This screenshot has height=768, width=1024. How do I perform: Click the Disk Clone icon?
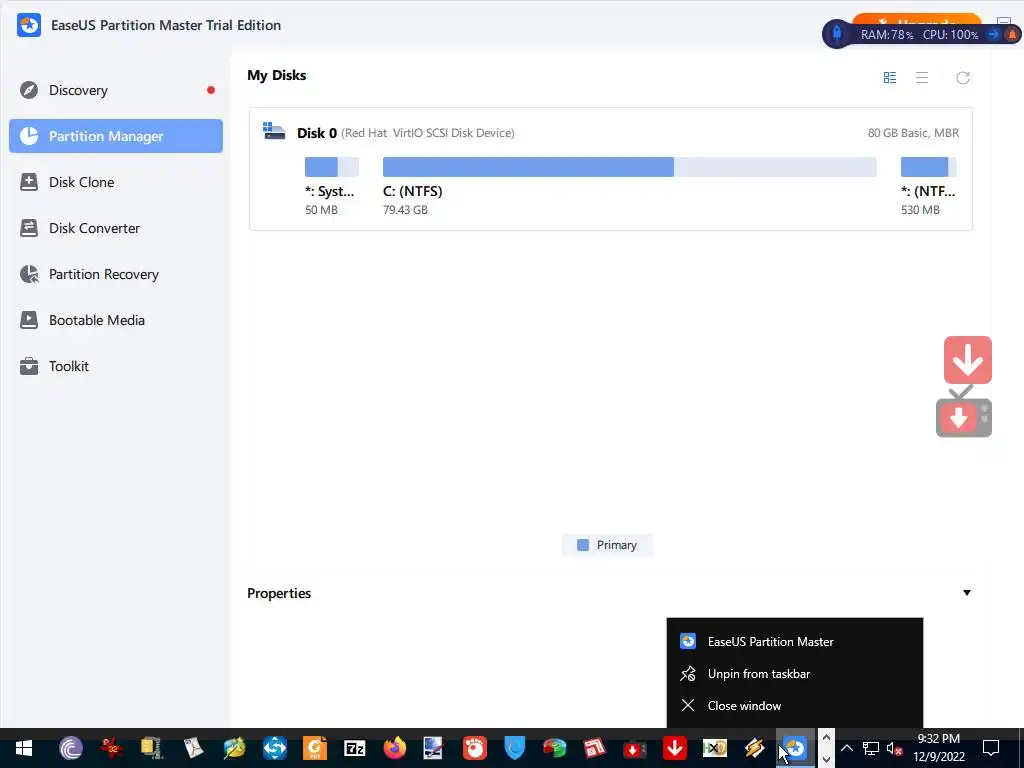tap(29, 182)
